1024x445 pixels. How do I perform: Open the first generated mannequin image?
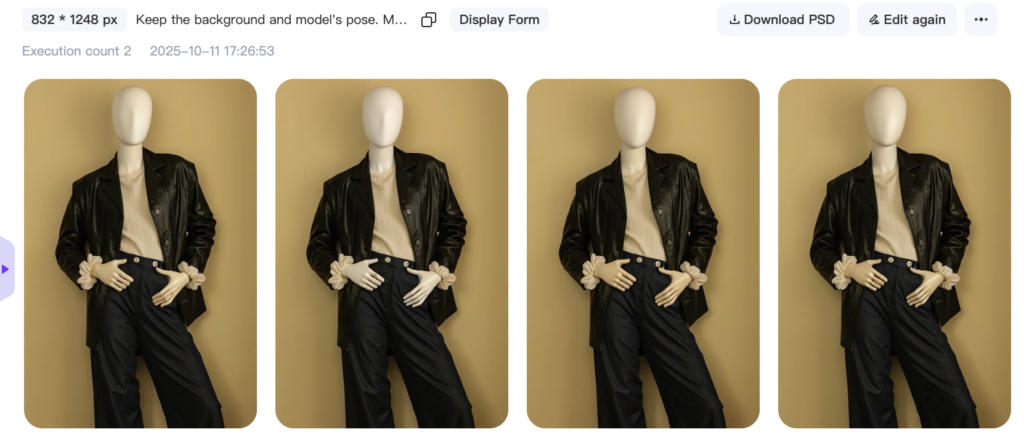pyautogui.click(x=140, y=254)
